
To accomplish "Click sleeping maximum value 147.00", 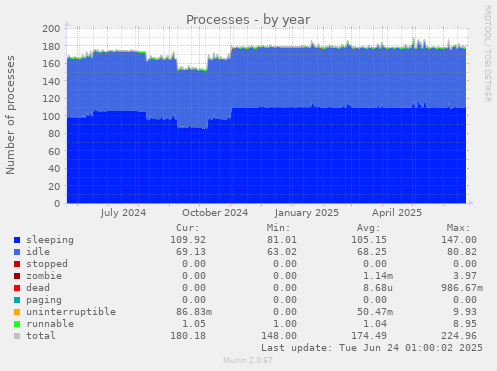I will tap(459, 240).
